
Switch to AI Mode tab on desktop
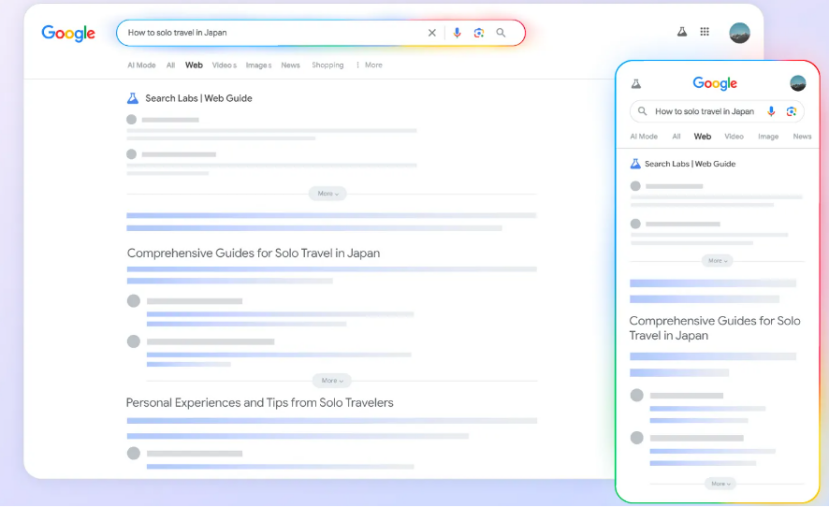click(141, 65)
